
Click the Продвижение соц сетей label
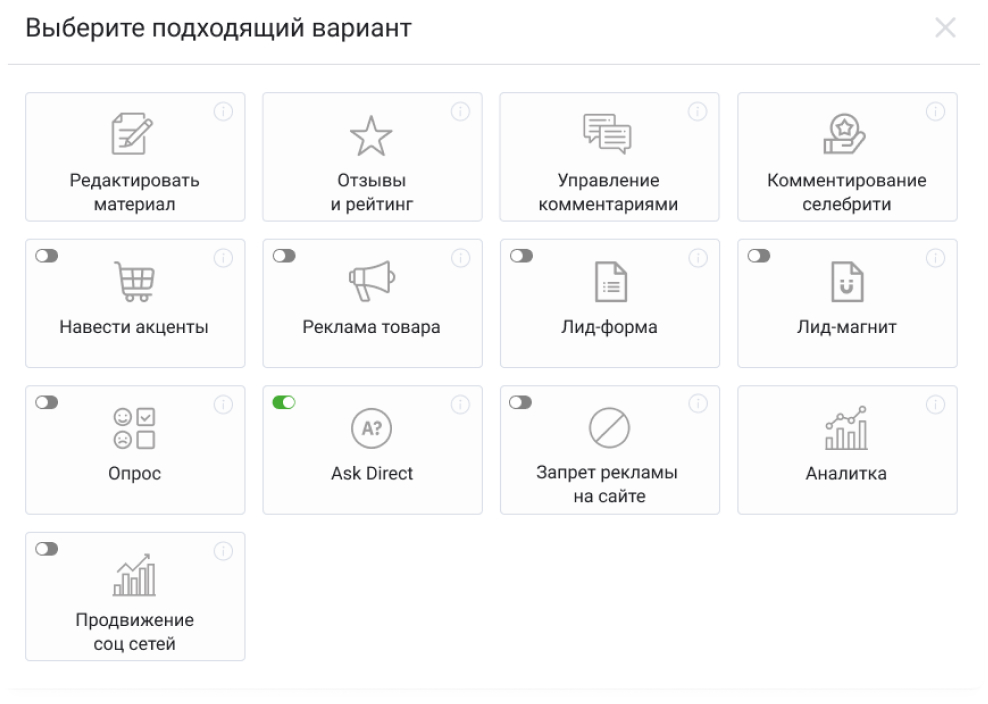pyautogui.click(x=134, y=631)
